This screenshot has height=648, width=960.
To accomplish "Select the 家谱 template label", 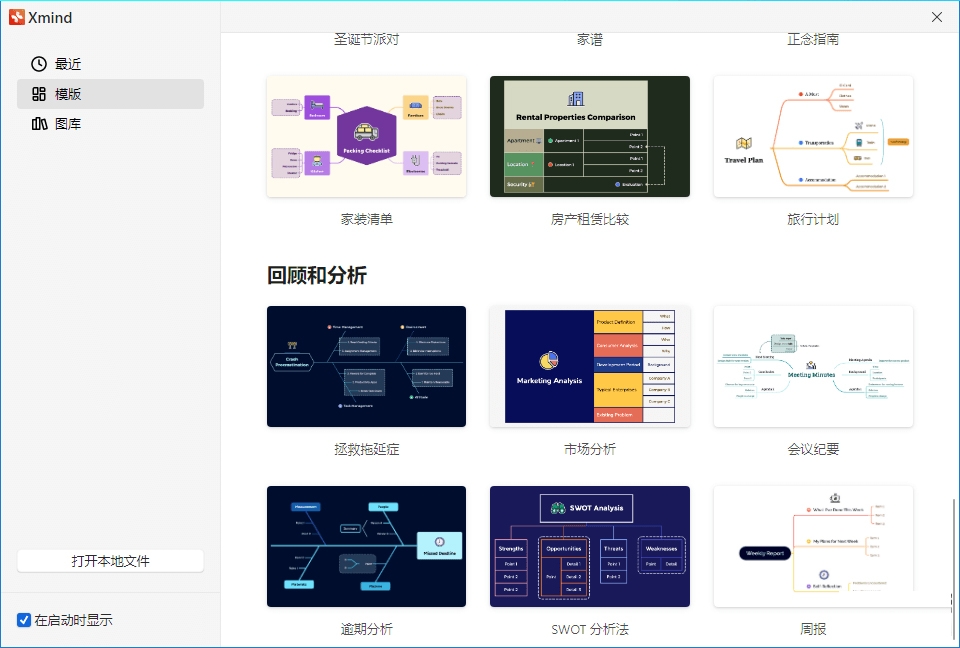I will (x=589, y=39).
